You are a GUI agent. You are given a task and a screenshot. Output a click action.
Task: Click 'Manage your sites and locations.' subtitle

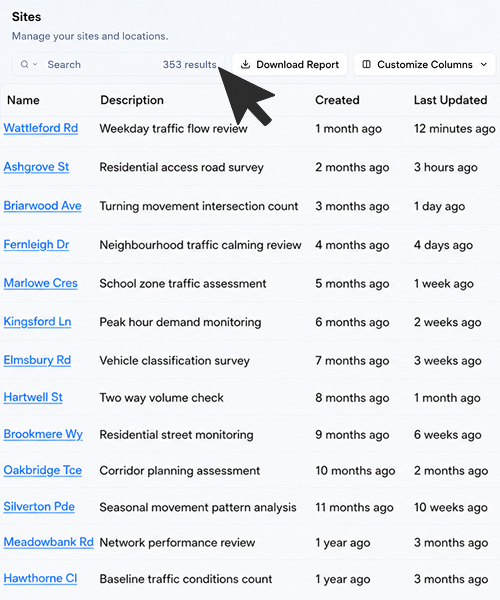click(x=90, y=36)
